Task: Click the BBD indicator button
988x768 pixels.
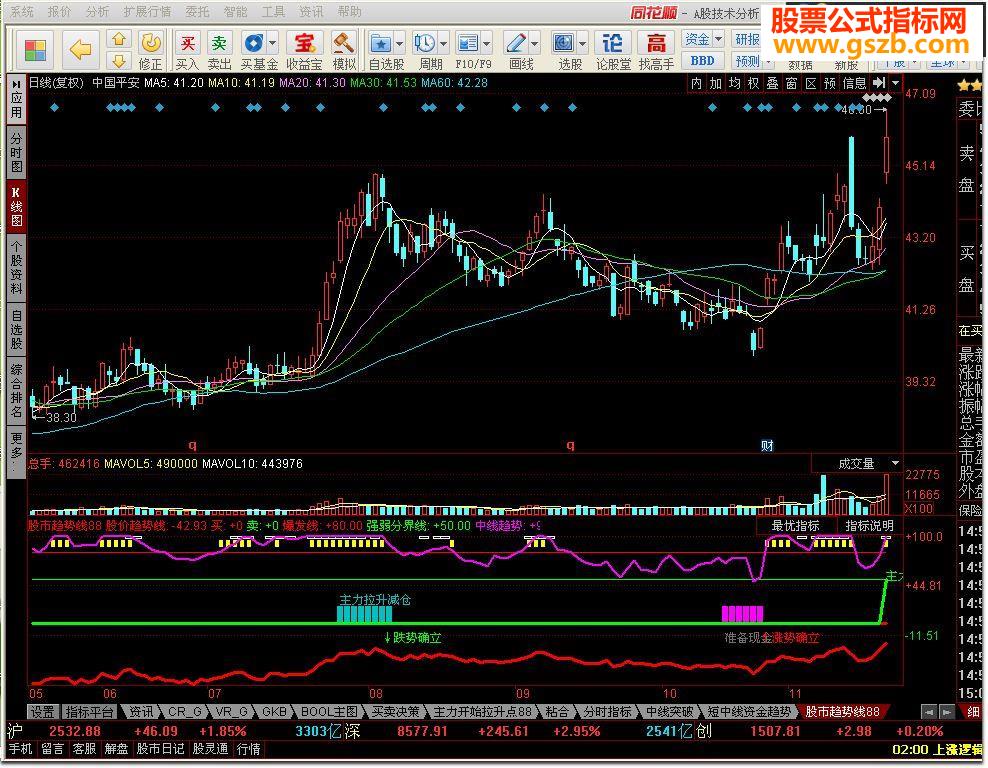Action: click(702, 60)
